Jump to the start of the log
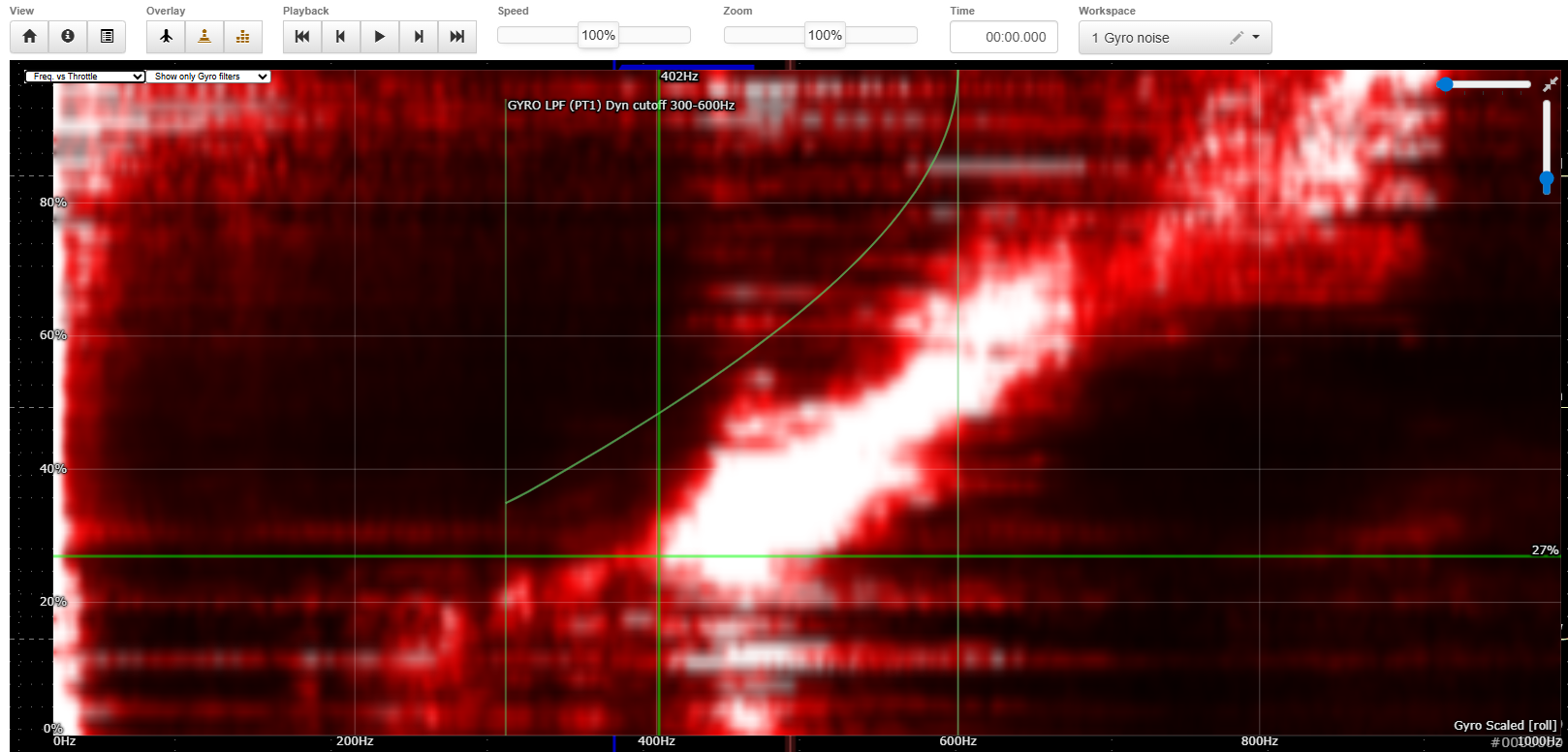The image size is (1568, 752). (302, 37)
